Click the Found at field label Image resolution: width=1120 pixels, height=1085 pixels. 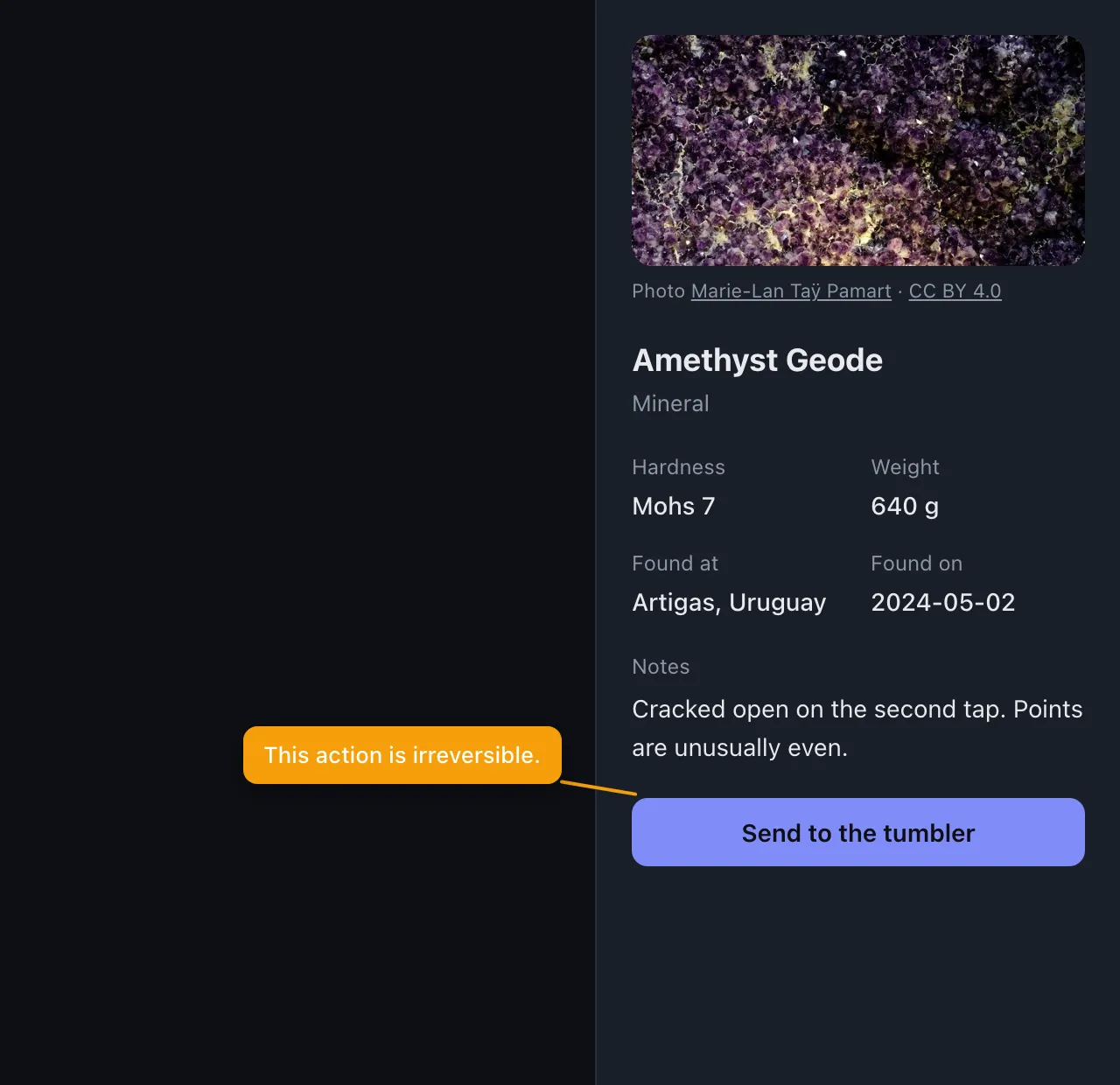675,563
